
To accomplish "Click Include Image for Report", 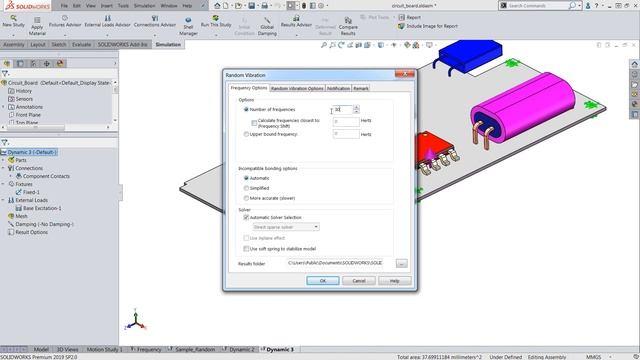I will coord(428,26).
